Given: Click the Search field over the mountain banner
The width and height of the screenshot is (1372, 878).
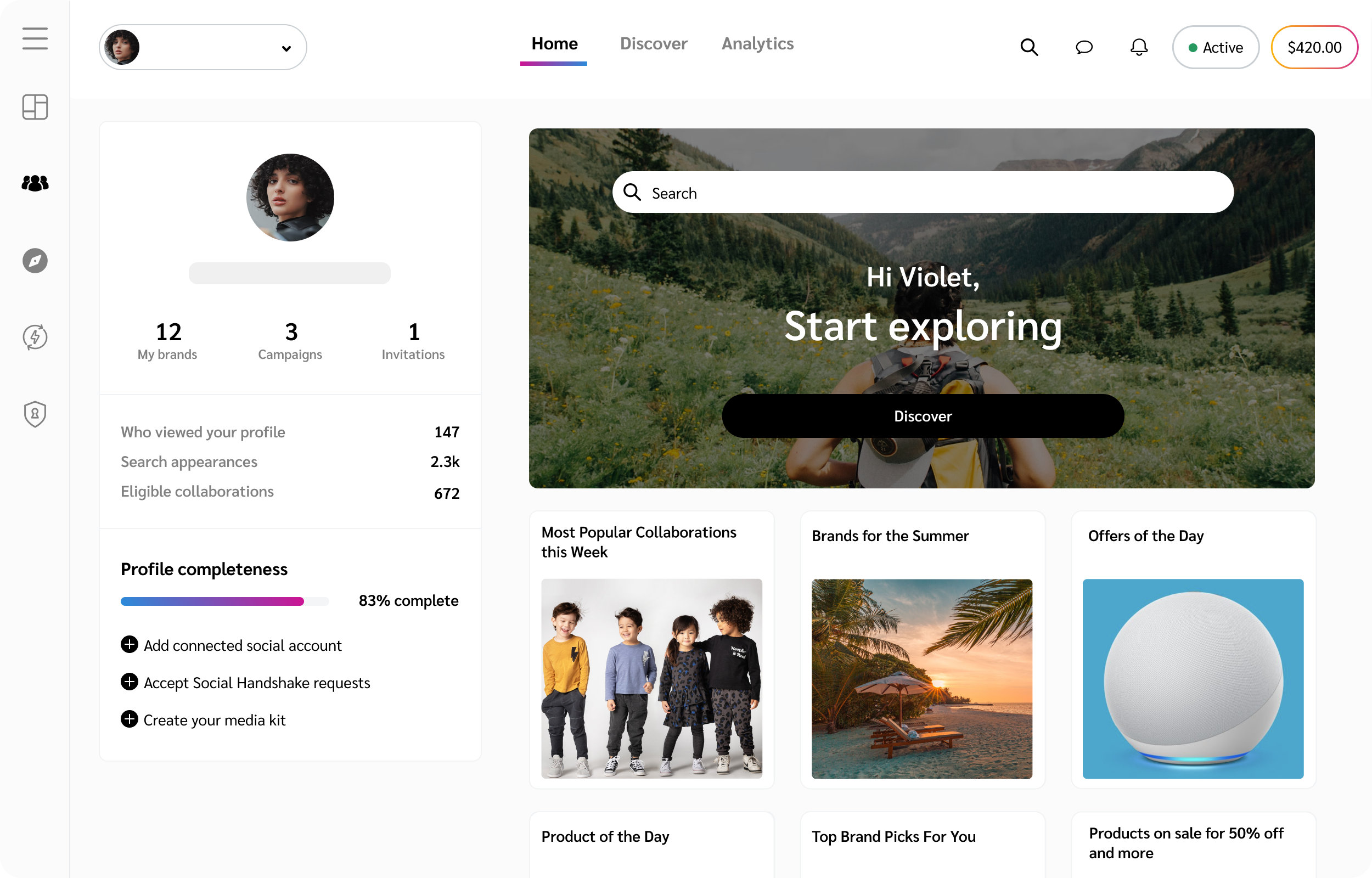Looking at the screenshot, I should point(921,193).
